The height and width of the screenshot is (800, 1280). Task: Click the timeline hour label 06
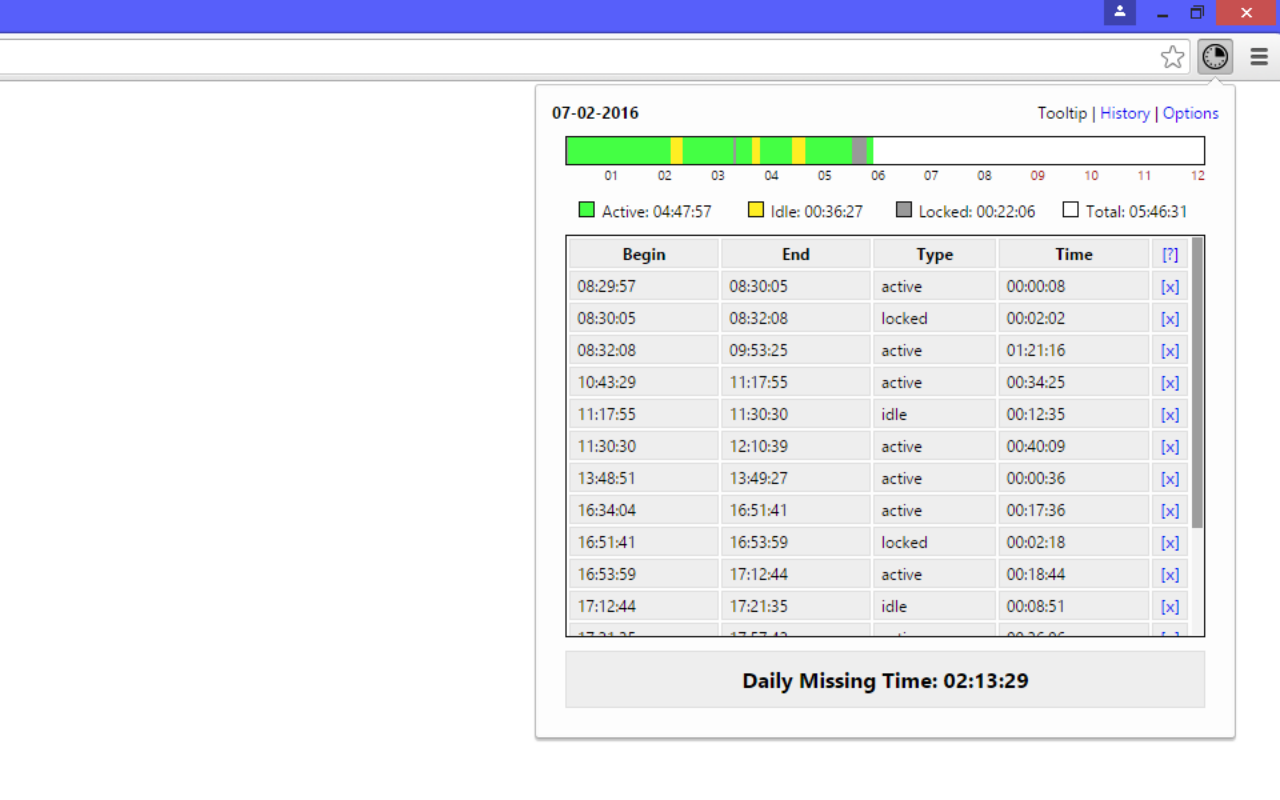tap(878, 176)
